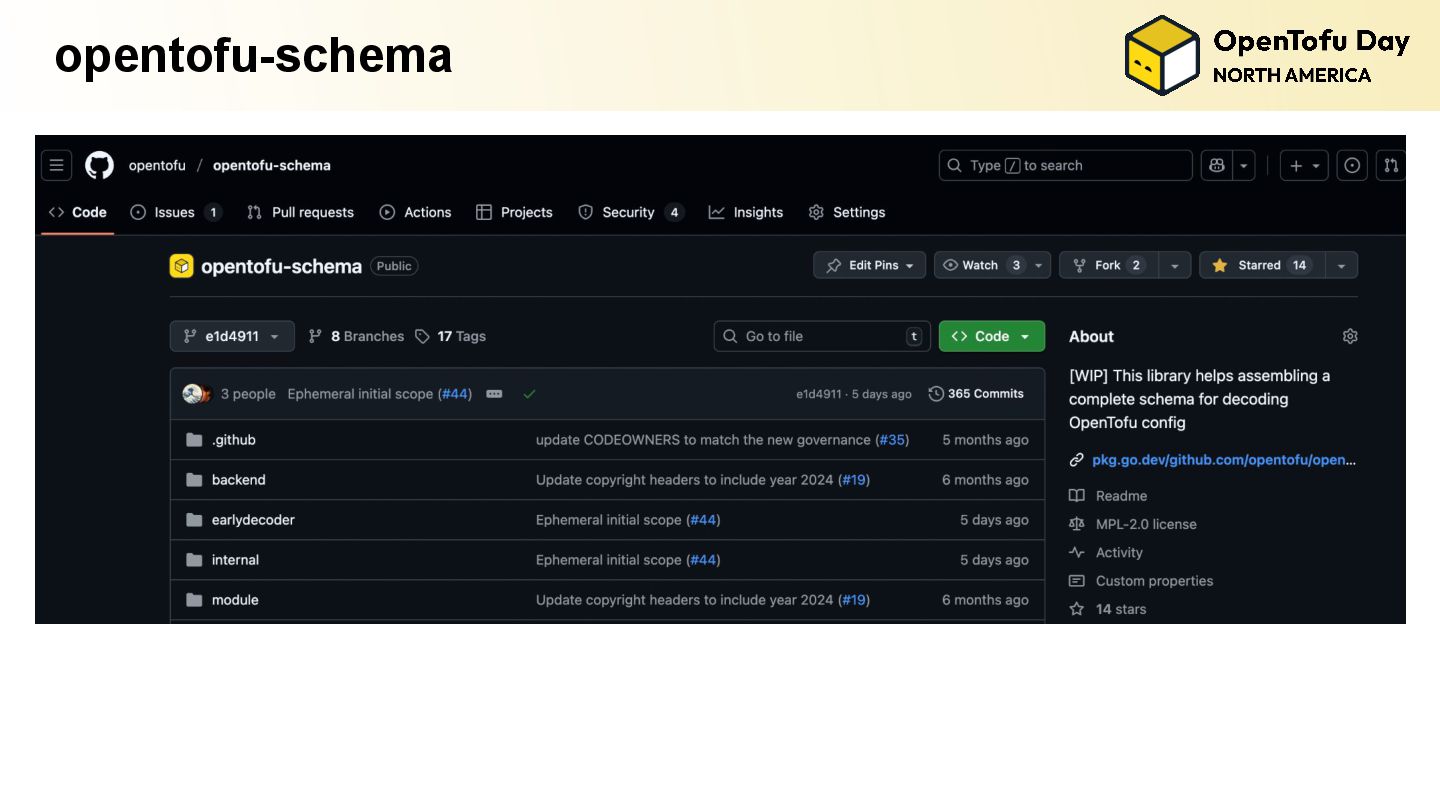Open pull request #35 link
Image resolution: width=1440 pixels, height=810 pixels.
tap(892, 440)
